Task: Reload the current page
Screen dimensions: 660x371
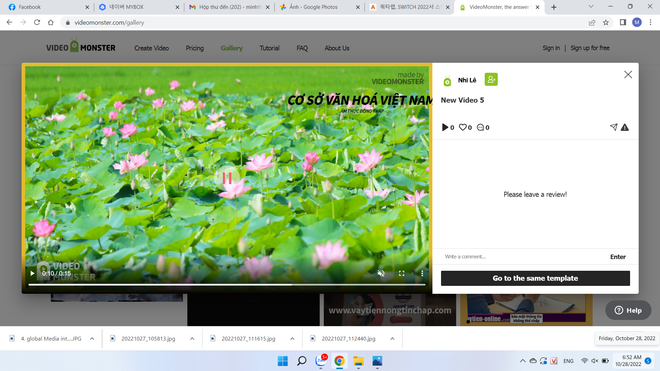Action: click(x=37, y=22)
